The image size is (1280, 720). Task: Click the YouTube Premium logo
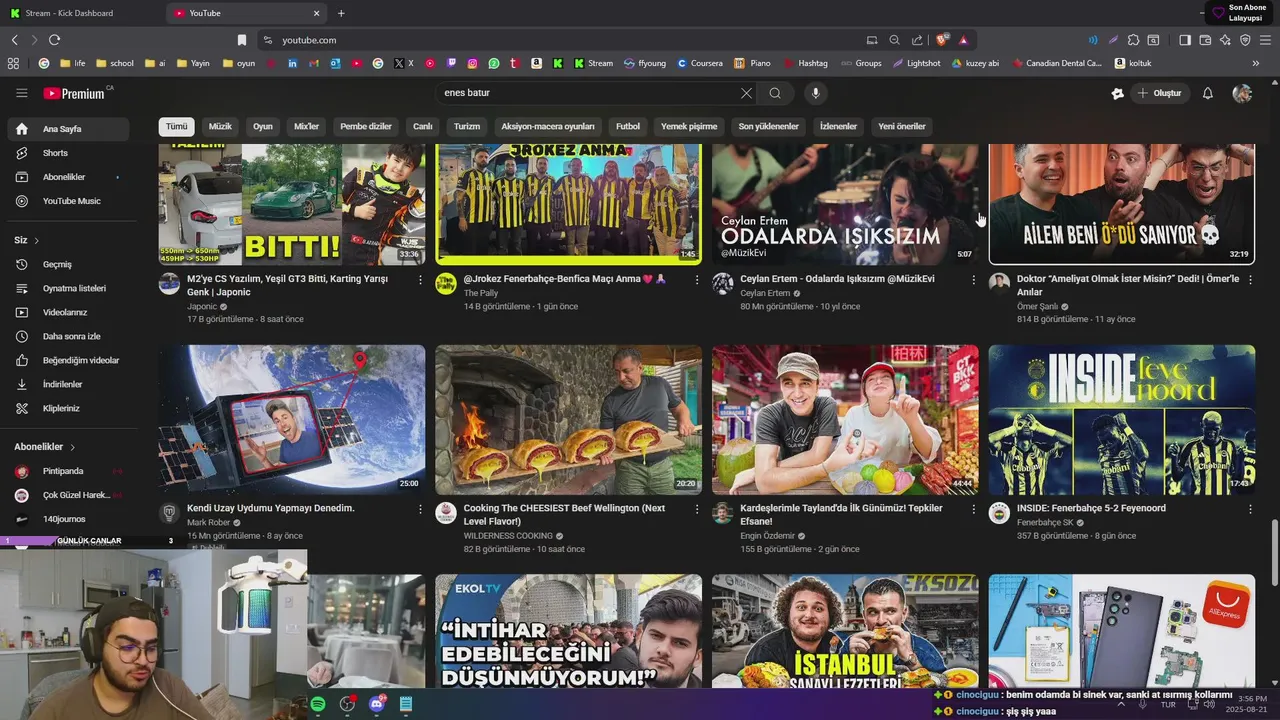[x=74, y=93]
